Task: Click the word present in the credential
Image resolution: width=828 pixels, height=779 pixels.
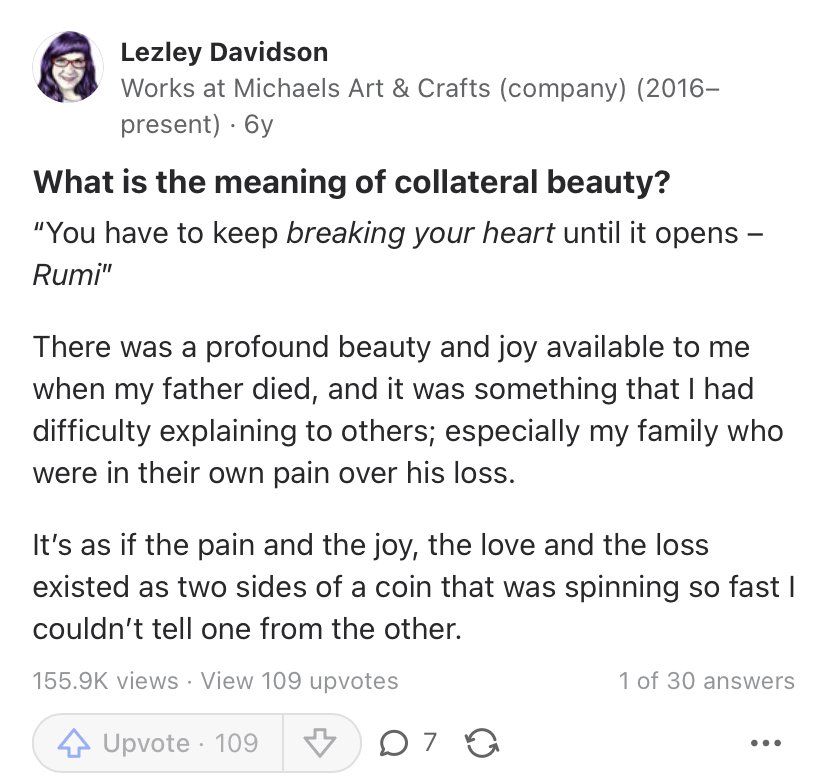Action: (x=170, y=125)
